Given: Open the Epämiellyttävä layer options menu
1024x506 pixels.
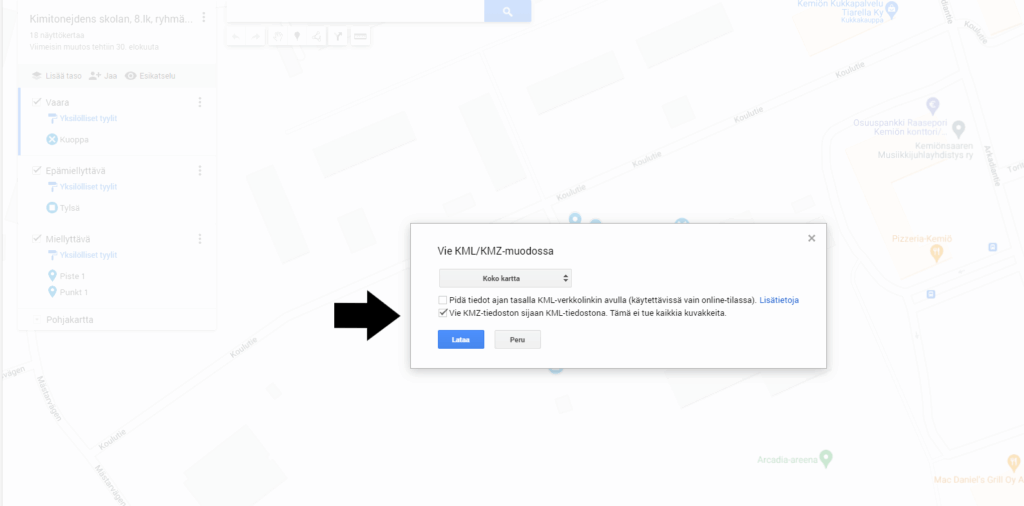Looking at the screenshot, I should (x=200, y=170).
